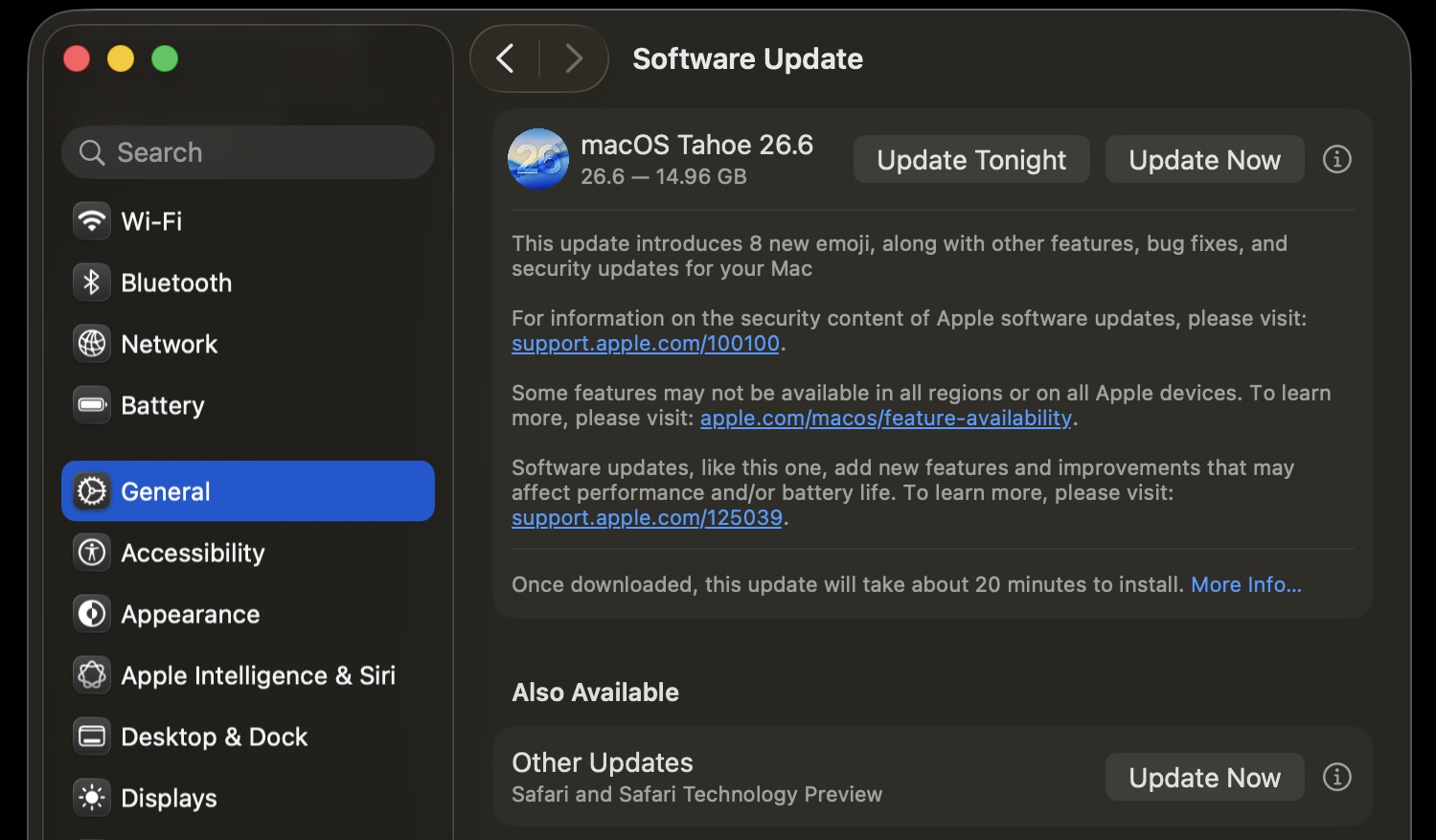Image resolution: width=1436 pixels, height=840 pixels.
Task: Click the Desktop & Dock icon
Action: pyautogui.click(x=92, y=737)
